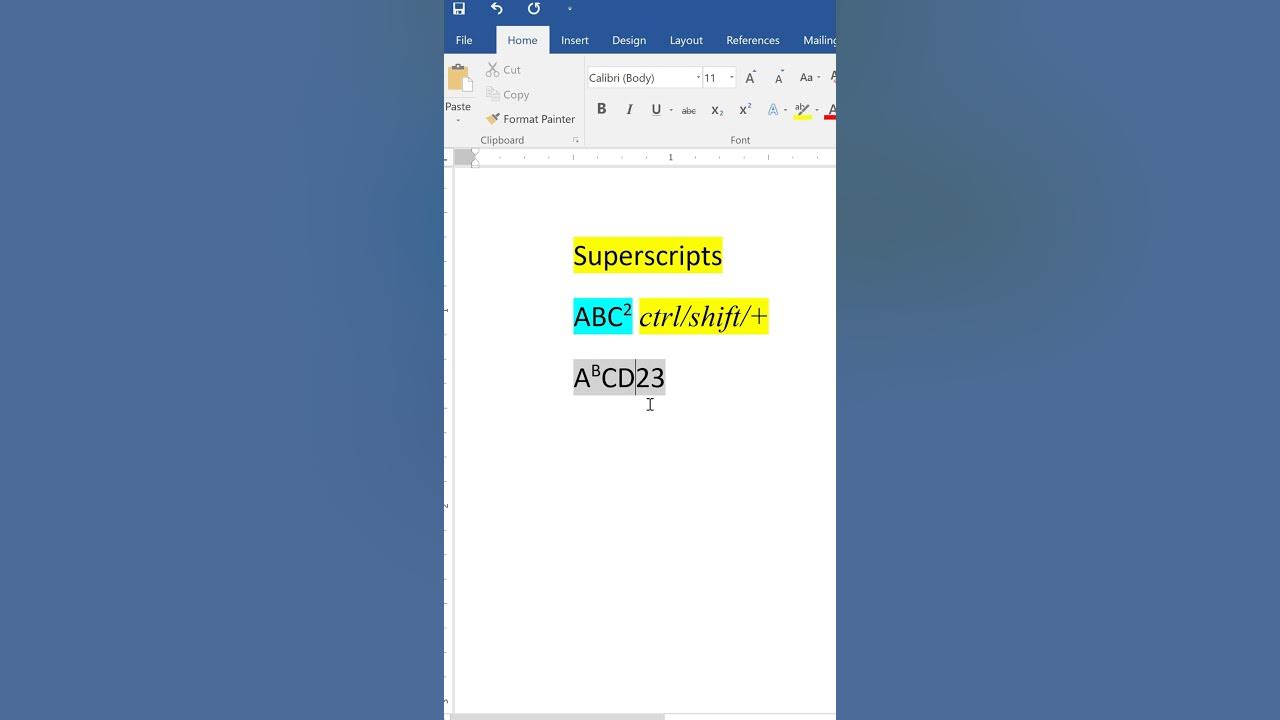Undo the last action

pos(497,9)
